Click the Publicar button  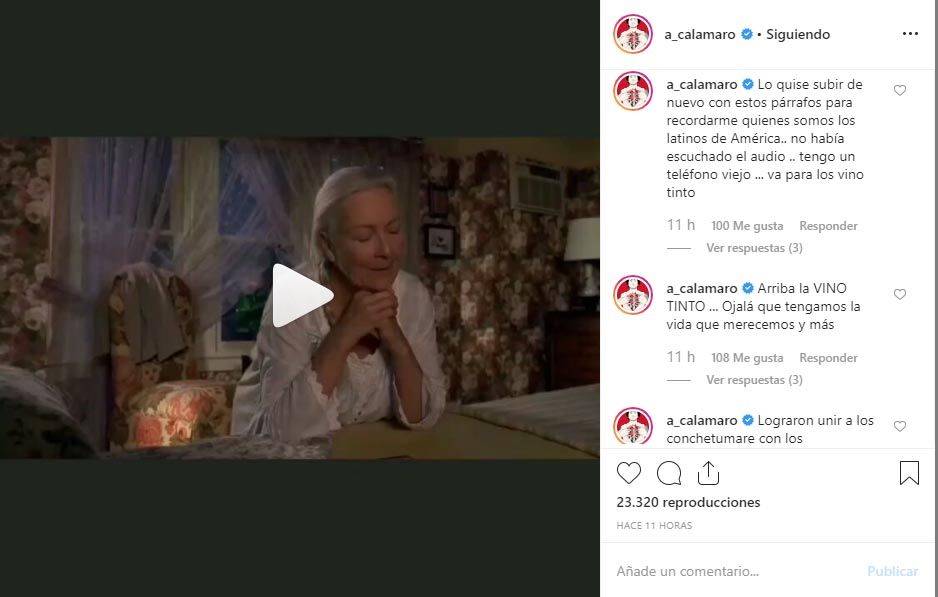pos(893,571)
